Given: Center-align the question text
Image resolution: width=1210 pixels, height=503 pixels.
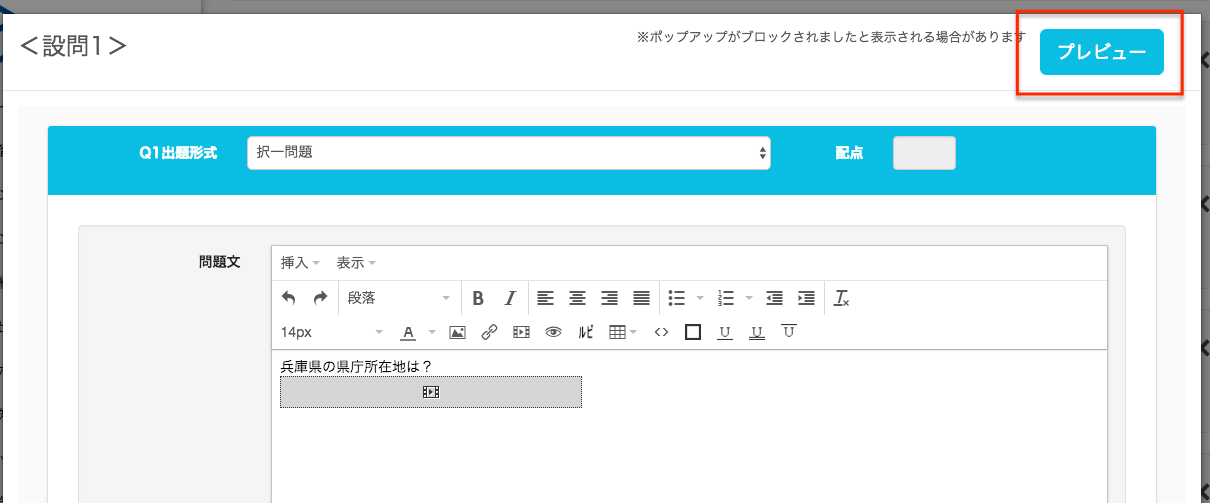Looking at the screenshot, I should coord(577,298).
